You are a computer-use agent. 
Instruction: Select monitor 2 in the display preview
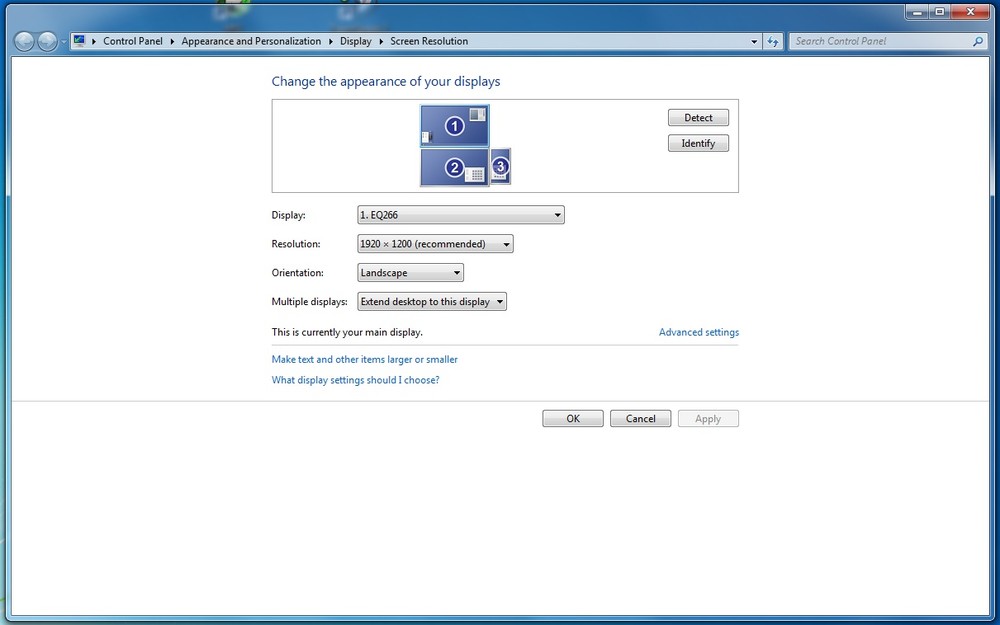455,167
